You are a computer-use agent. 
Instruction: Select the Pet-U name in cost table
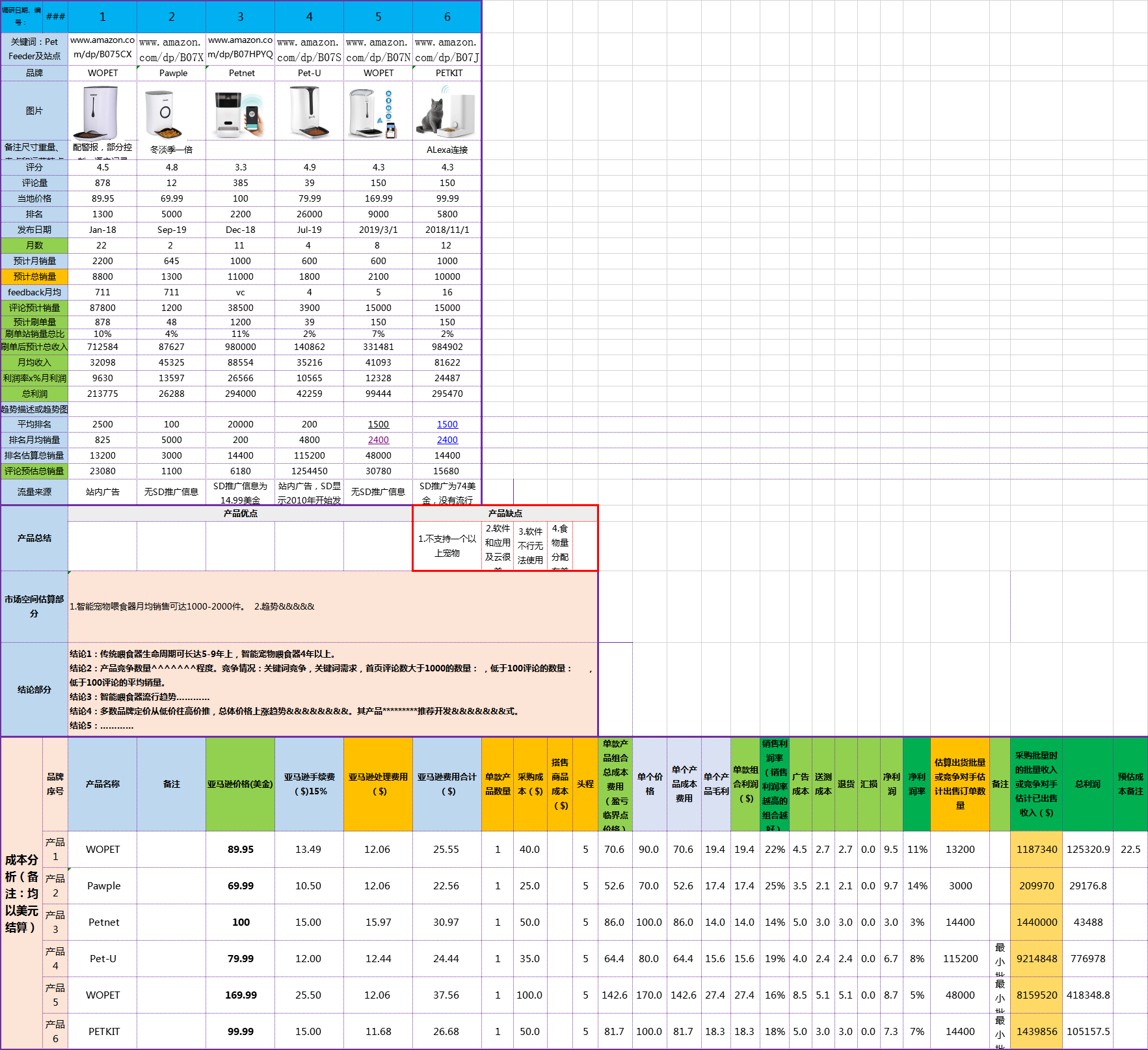103,959
